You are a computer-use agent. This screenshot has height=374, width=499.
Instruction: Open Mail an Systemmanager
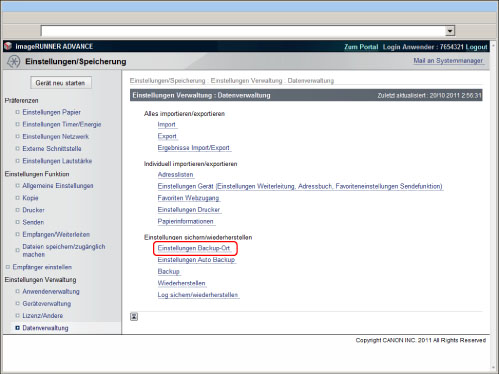tap(448, 61)
